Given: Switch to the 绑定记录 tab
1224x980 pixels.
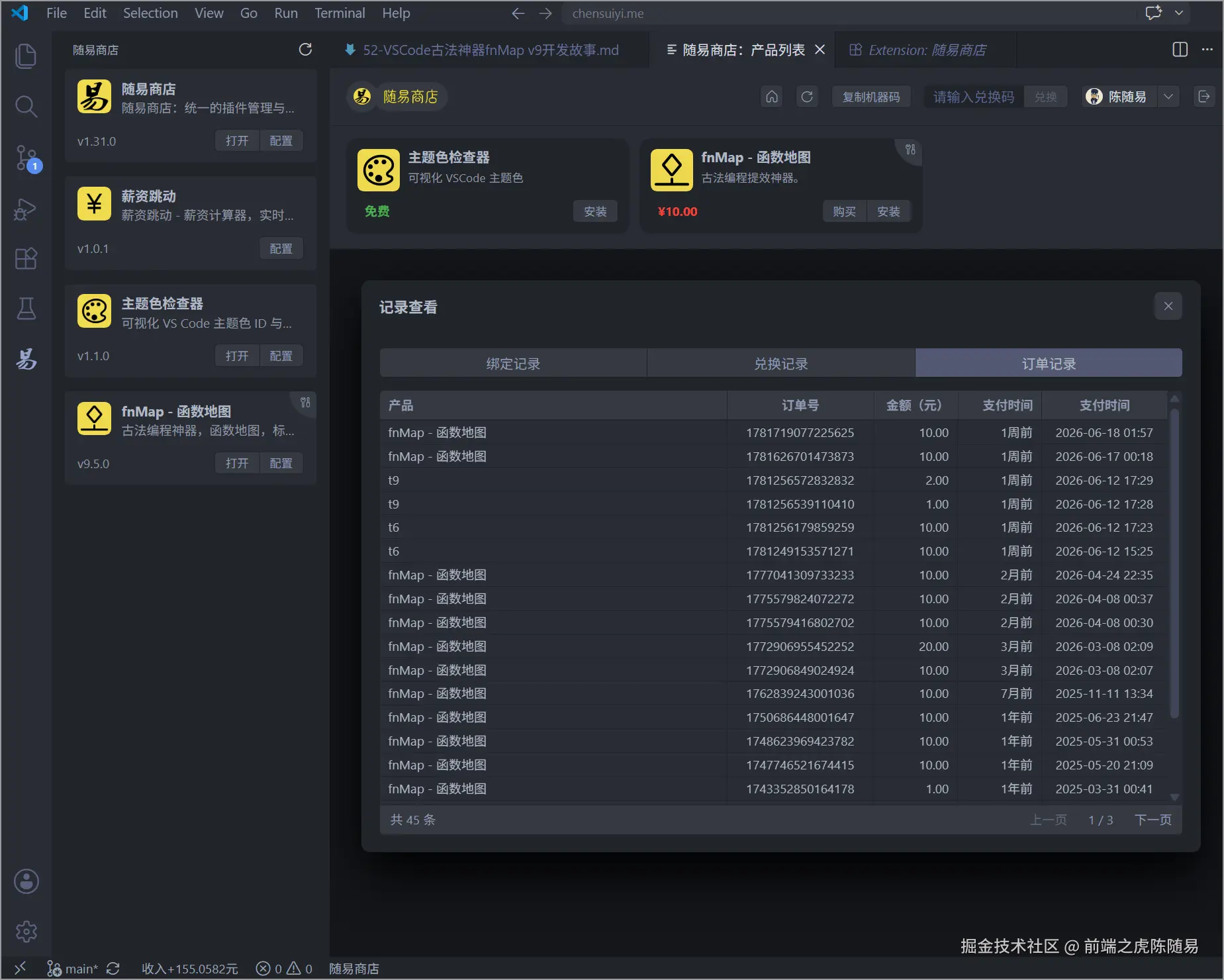Looking at the screenshot, I should (x=513, y=364).
